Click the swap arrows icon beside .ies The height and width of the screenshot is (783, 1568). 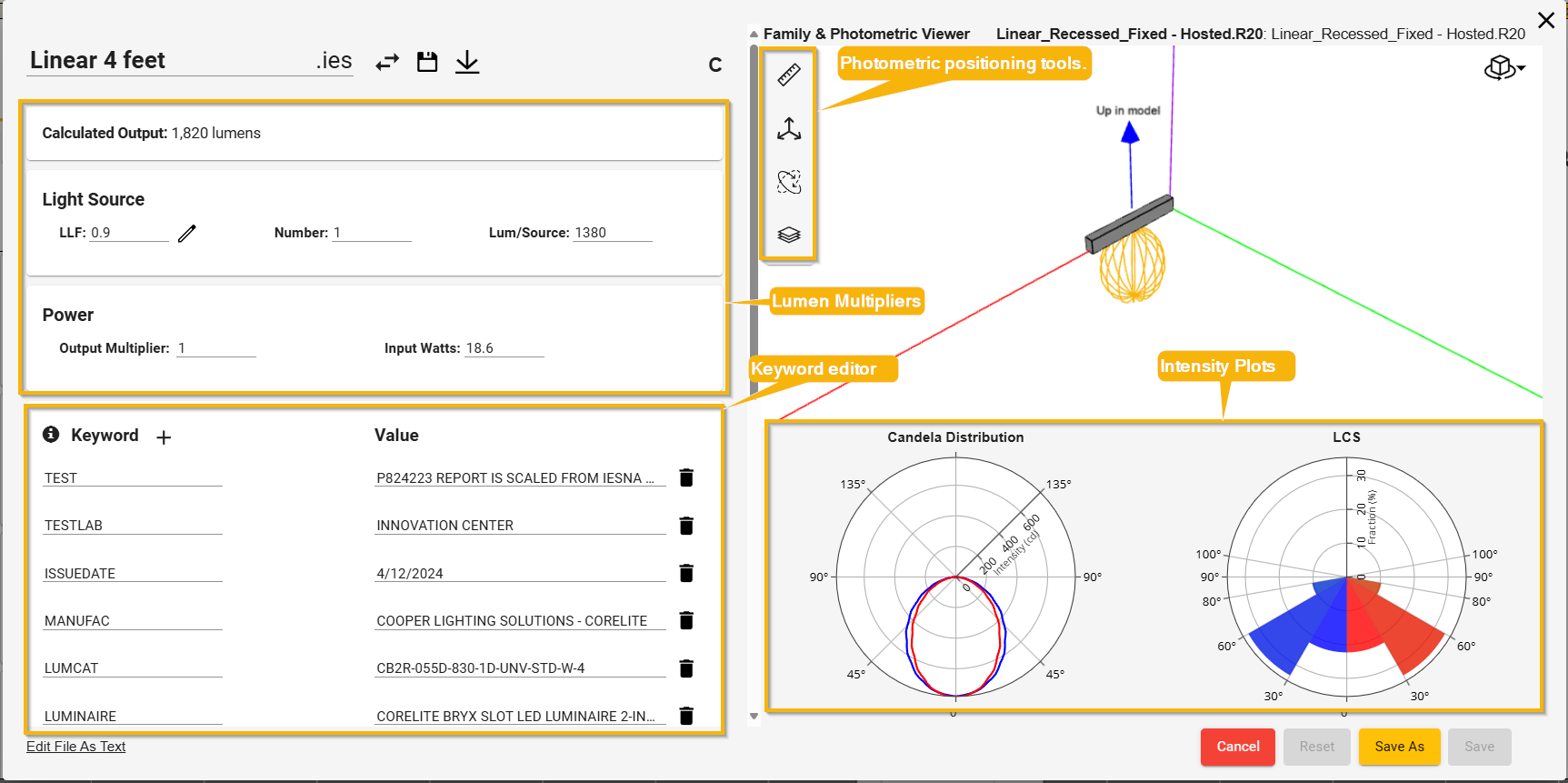tap(387, 62)
